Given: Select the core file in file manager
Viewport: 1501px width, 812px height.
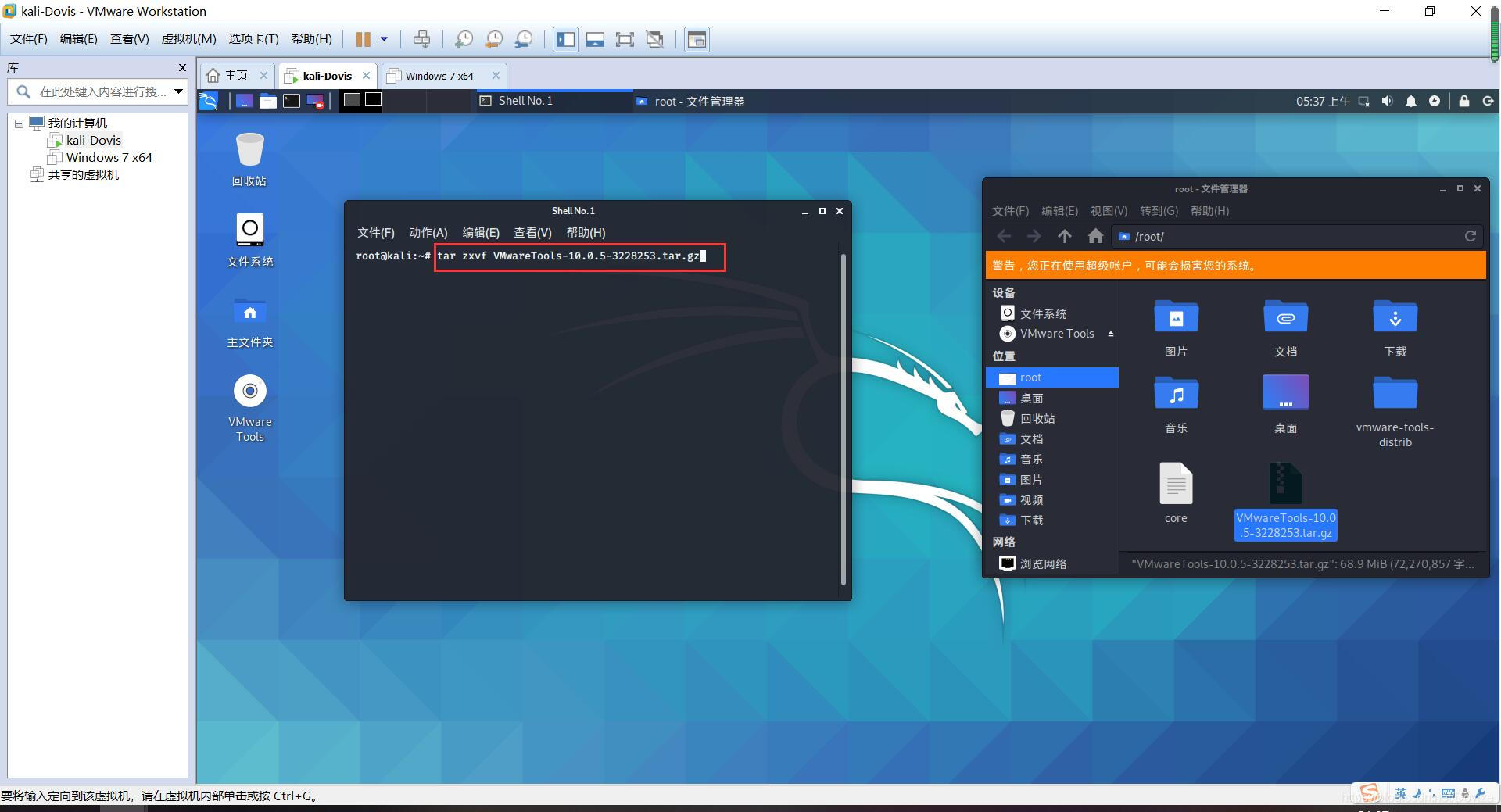Looking at the screenshot, I should pyautogui.click(x=1176, y=492).
